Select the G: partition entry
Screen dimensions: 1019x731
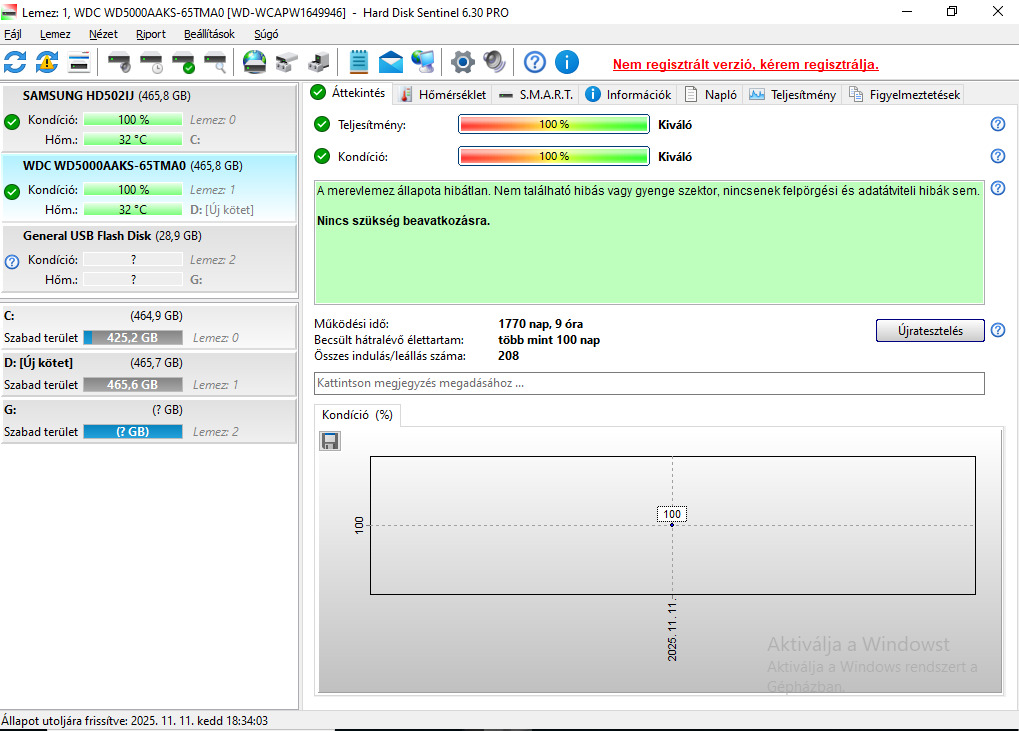pos(149,420)
